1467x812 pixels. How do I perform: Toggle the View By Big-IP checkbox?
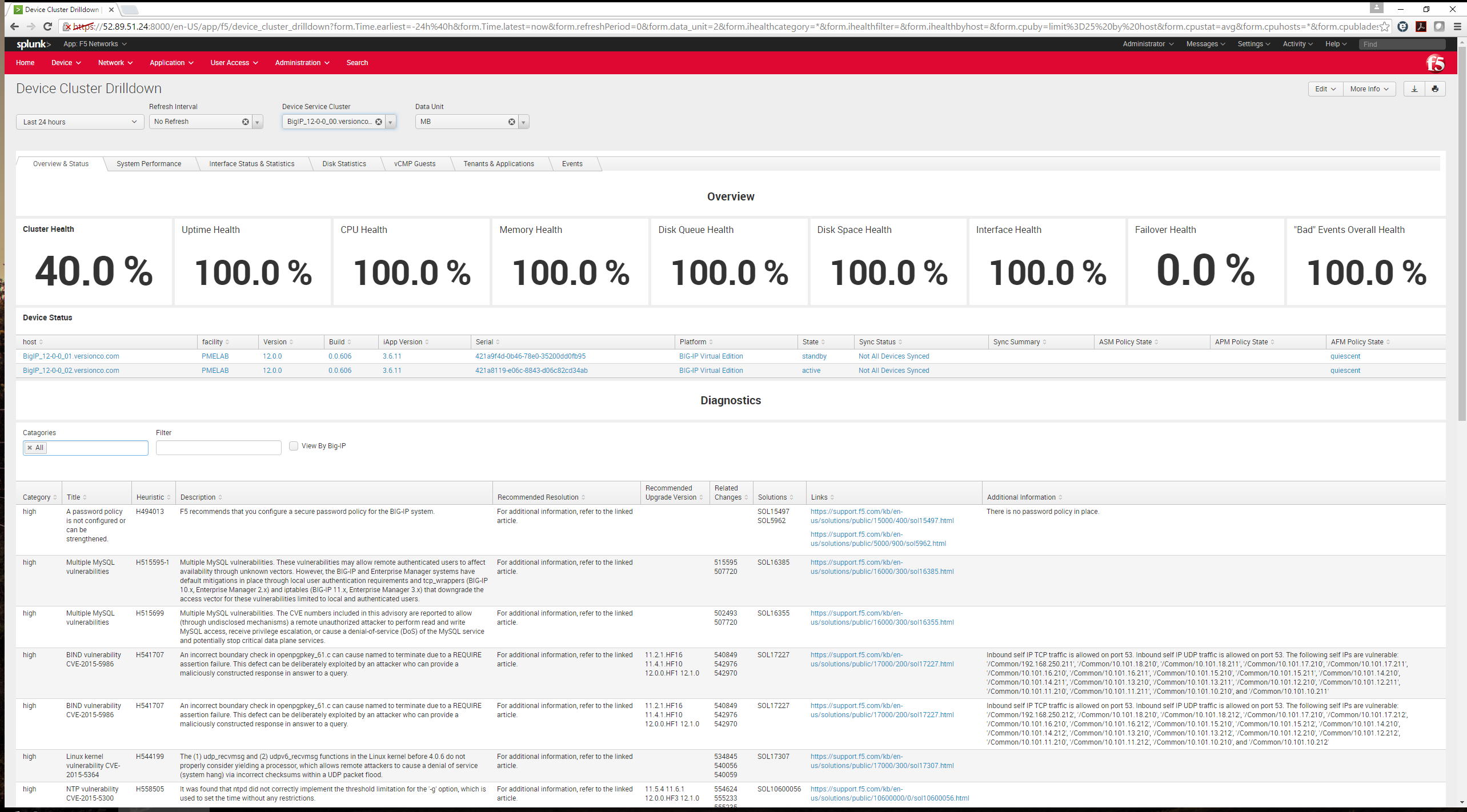(294, 446)
